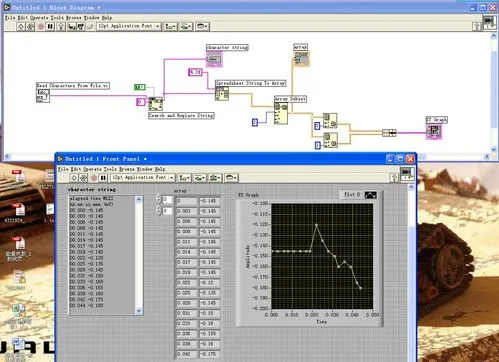The height and width of the screenshot is (362, 499).
Task: Click Run Continuously in Block Diagram toolbar
Action: [x=30, y=26]
